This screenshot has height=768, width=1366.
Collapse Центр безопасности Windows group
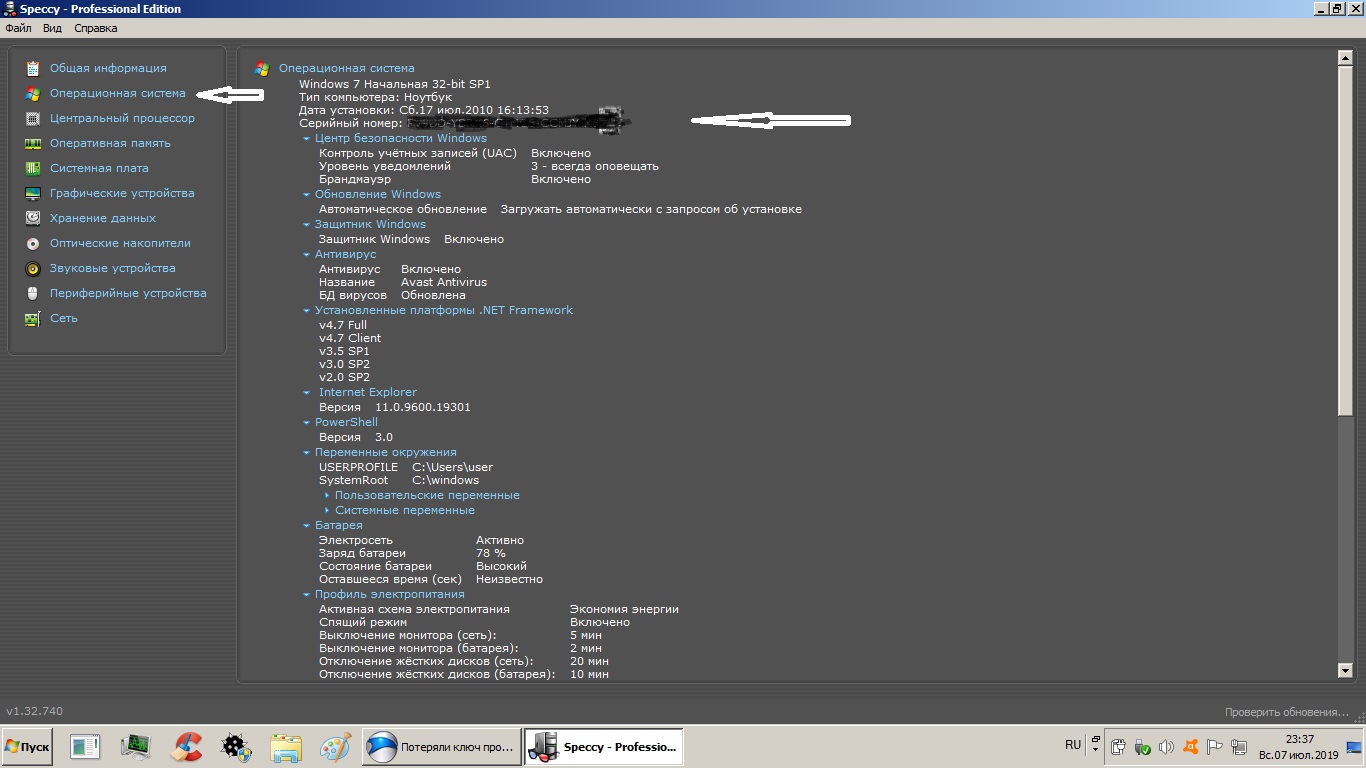pyautogui.click(x=306, y=139)
